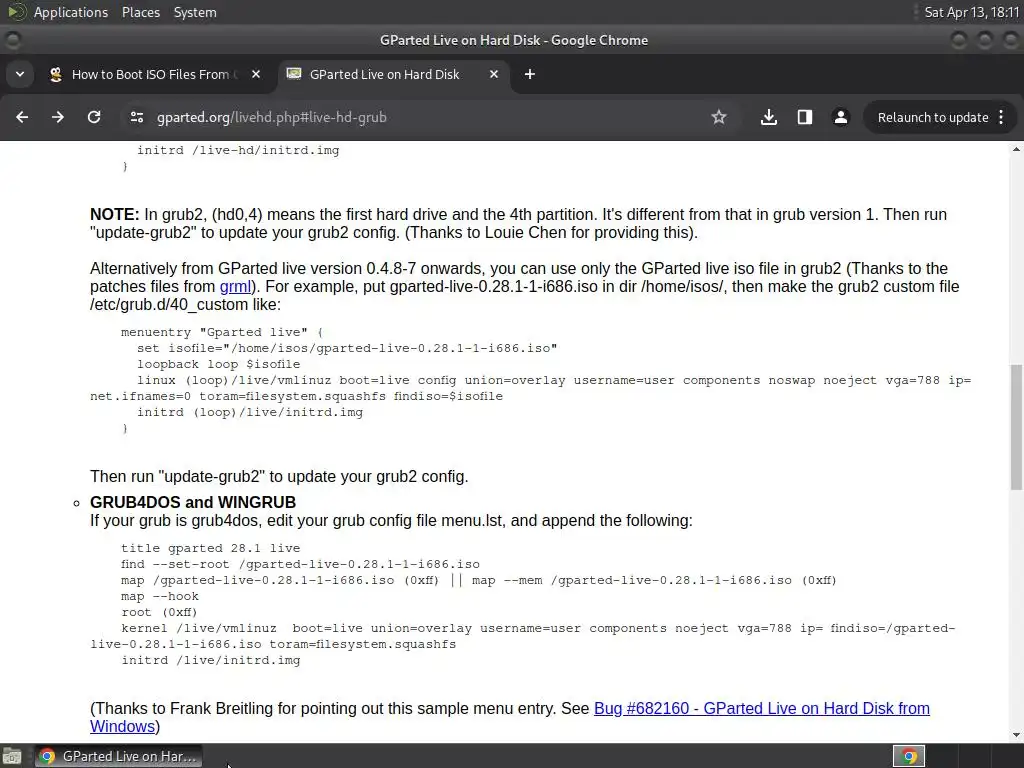Click the 'initrd /live/initrd.img' grub4dos line
The width and height of the screenshot is (1024, 768).
(210, 660)
